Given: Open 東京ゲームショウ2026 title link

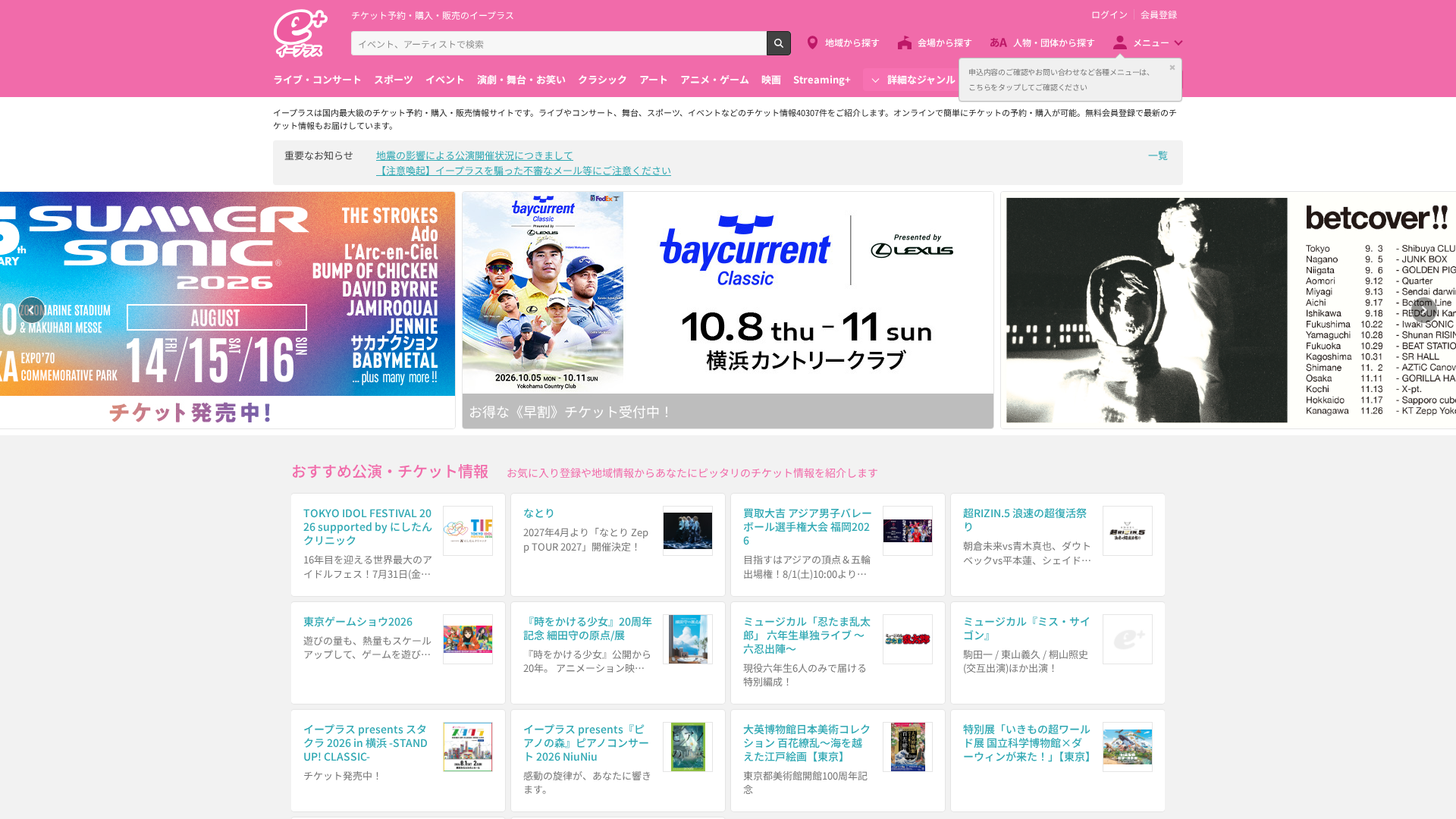Looking at the screenshot, I should click(358, 622).
